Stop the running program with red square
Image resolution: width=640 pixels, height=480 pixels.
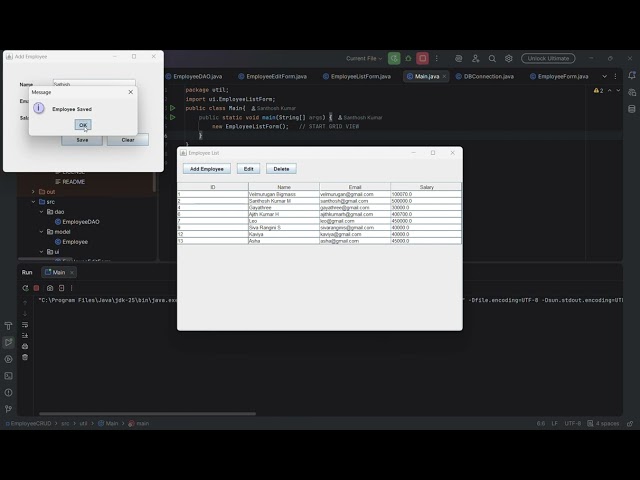tap(422, 58)
